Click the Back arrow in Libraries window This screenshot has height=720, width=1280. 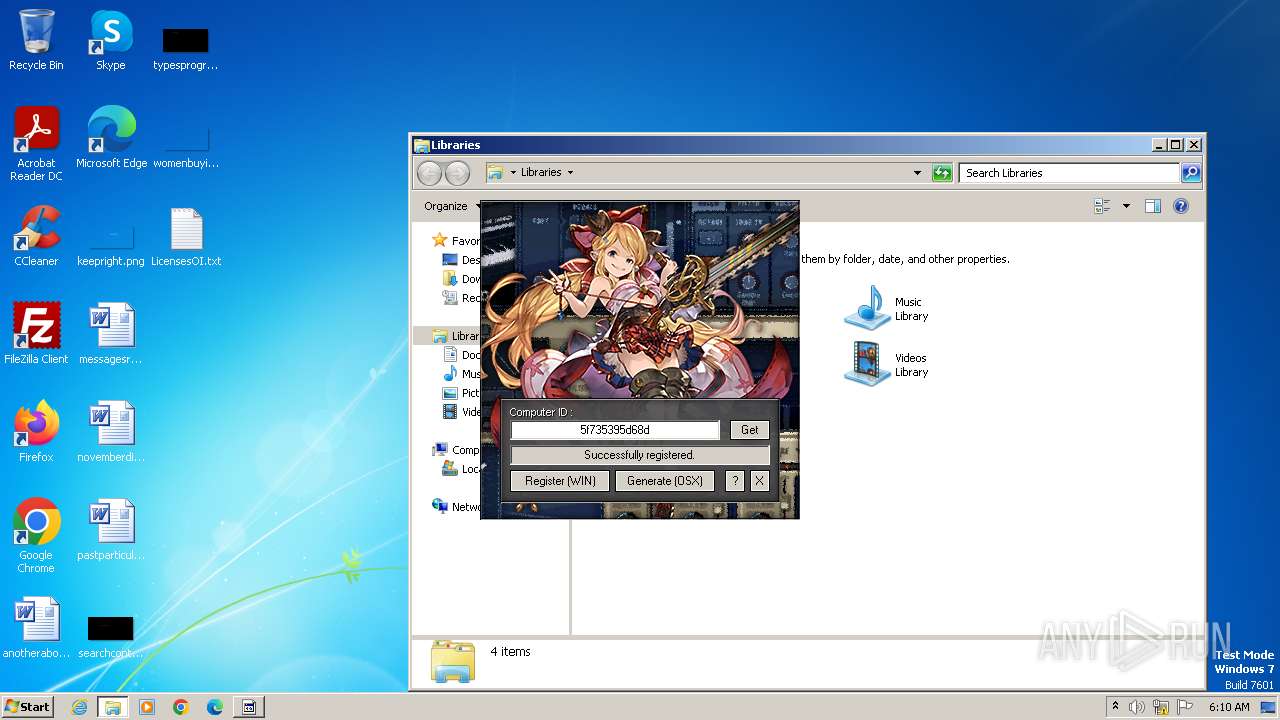[429, 173]
